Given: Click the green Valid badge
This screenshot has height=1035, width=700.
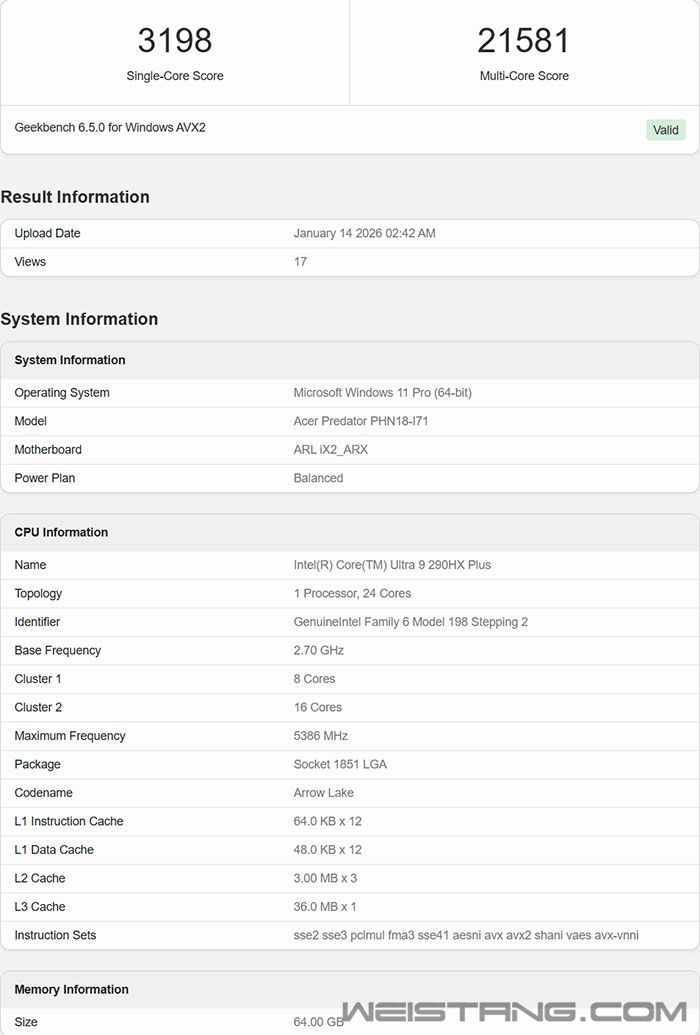Looking at the screenshot, I should 665,130.
